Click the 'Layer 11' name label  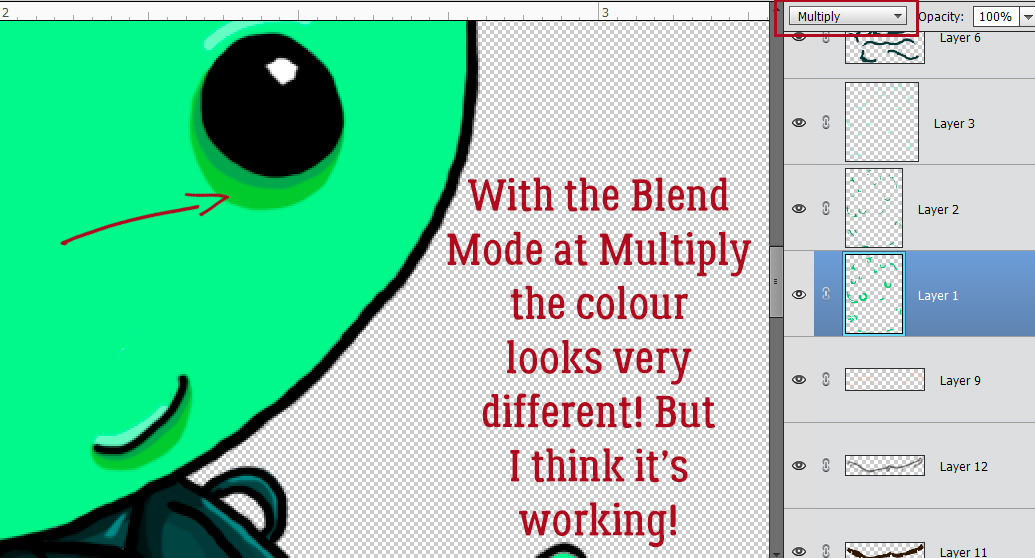(964, 551)
